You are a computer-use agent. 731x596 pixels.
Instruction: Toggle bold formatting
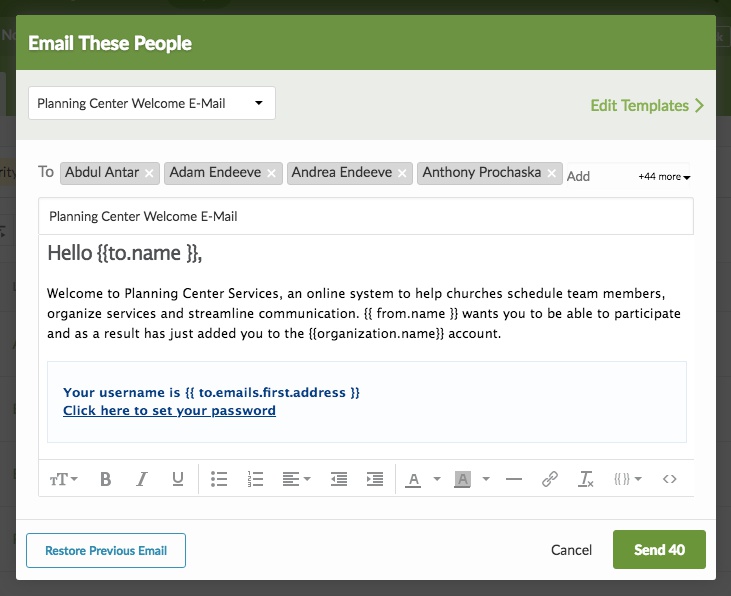105,479
